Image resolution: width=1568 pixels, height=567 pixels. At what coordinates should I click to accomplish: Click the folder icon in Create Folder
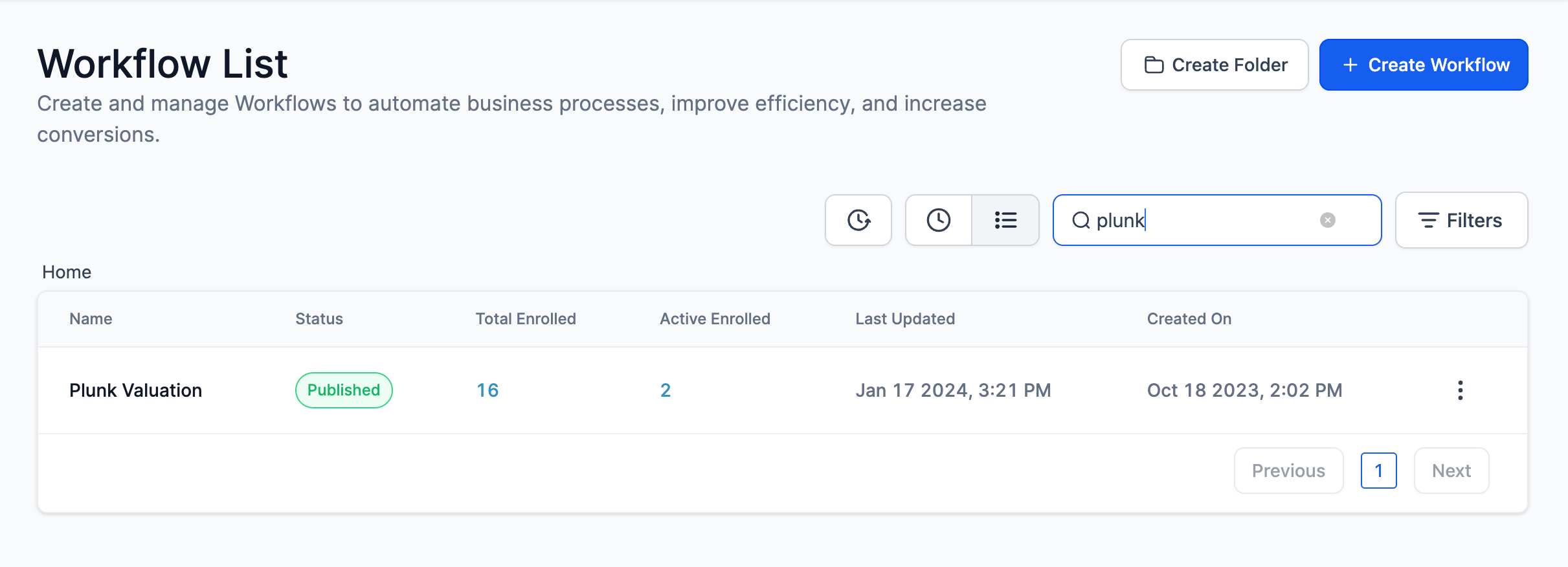1154,65
